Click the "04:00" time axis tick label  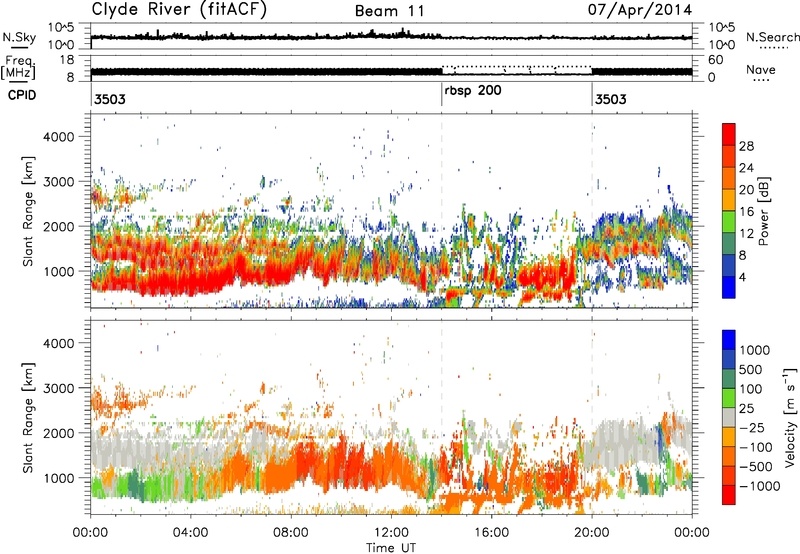click(x=190, y=533)
